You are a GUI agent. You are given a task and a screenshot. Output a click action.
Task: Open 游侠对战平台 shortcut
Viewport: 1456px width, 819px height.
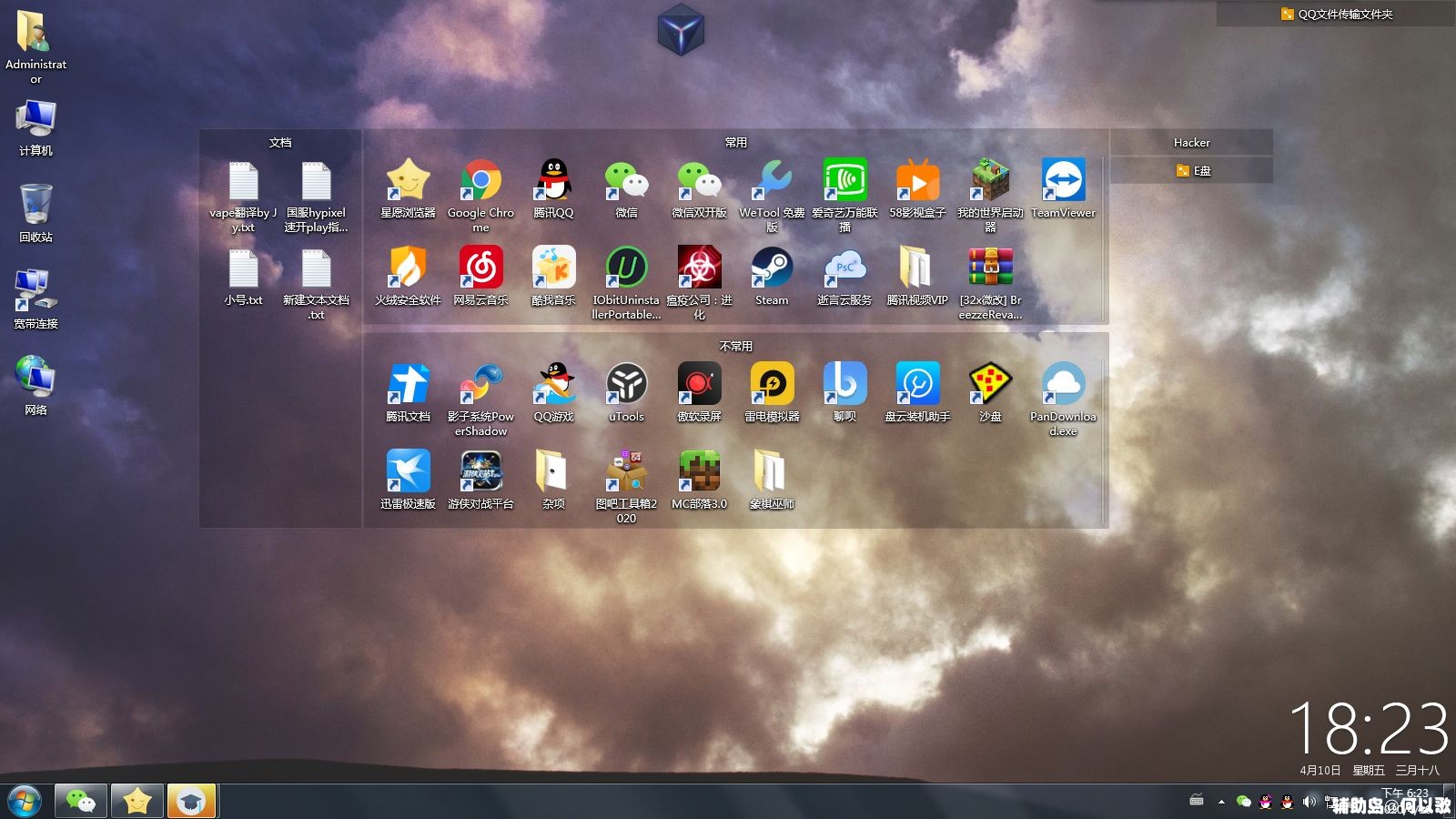(480, 480)
